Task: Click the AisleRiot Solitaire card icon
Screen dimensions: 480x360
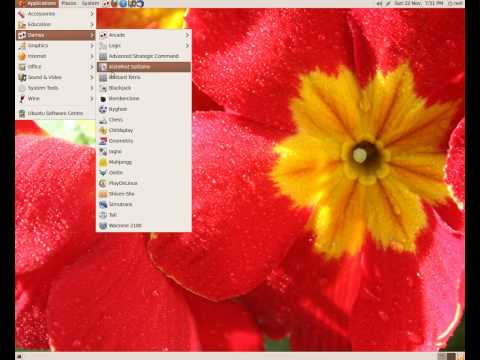Action: click(103, 67)
